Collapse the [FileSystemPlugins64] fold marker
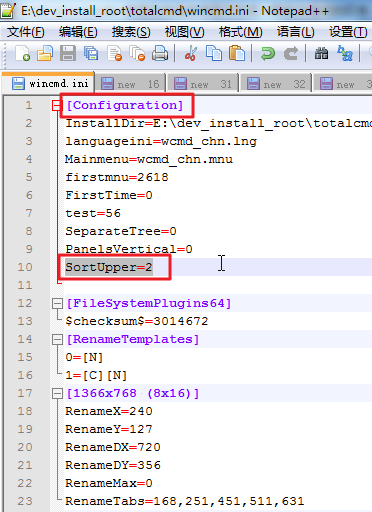The width and height of the screenshot is (372, 512). [x=57, y=303]
